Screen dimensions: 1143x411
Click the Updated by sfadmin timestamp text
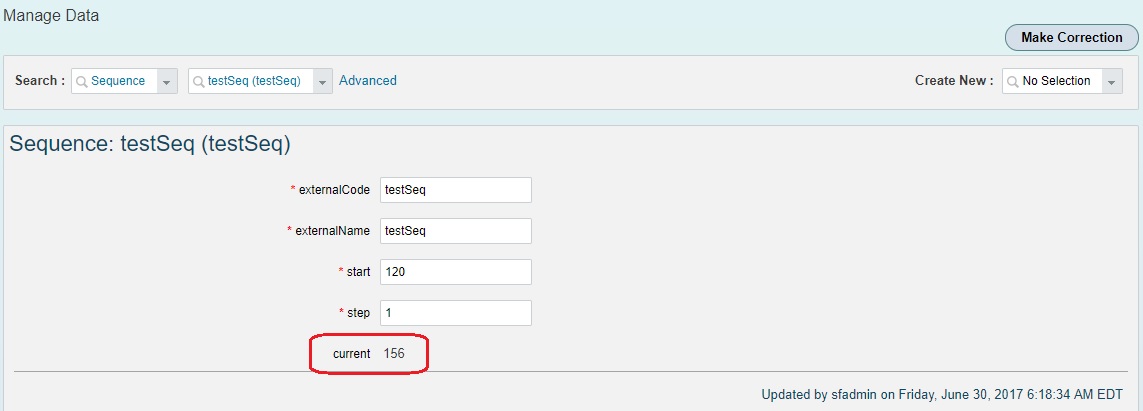click(942, 395)
